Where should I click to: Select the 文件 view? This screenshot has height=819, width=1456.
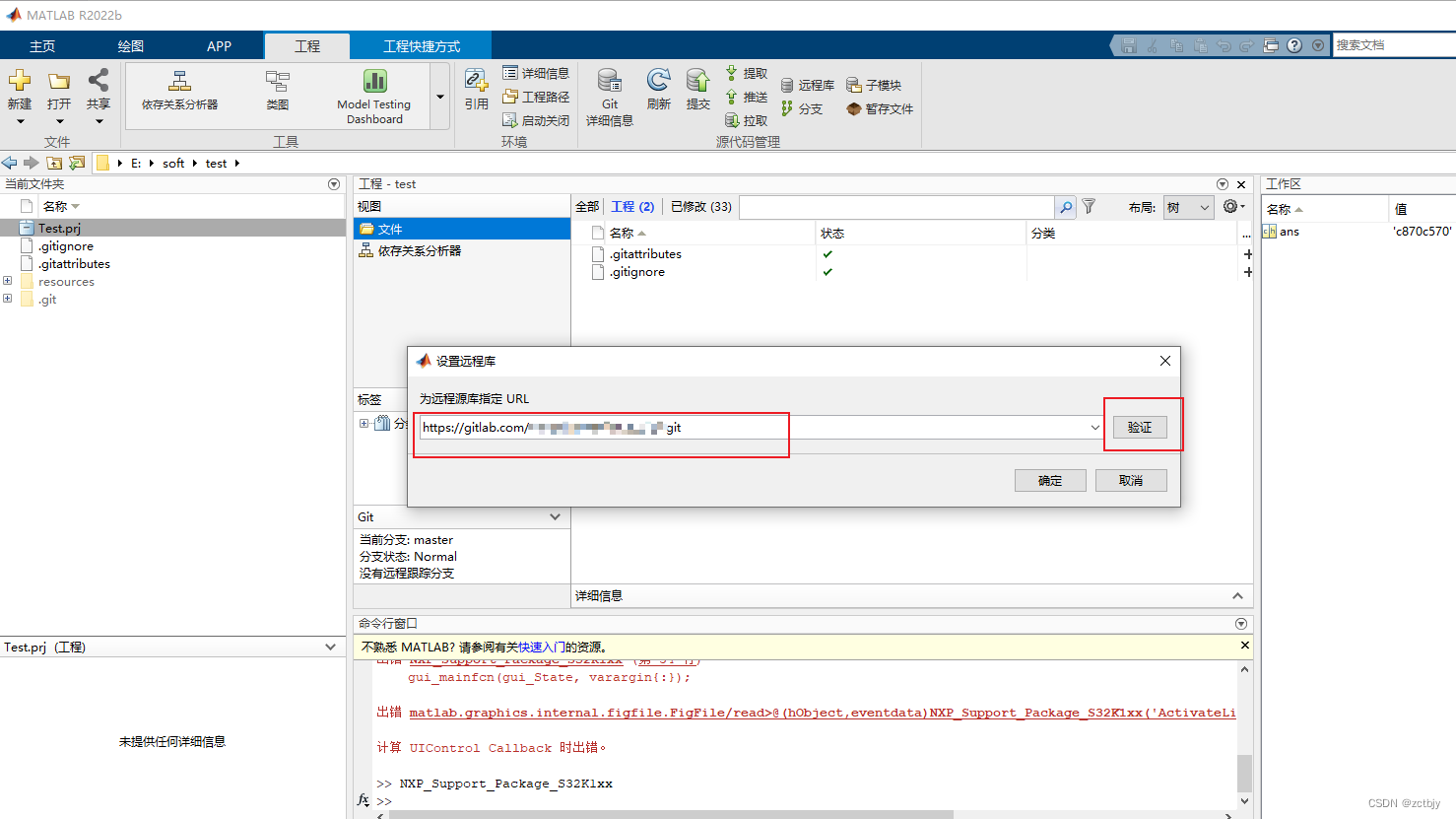[x=462, y=229]
